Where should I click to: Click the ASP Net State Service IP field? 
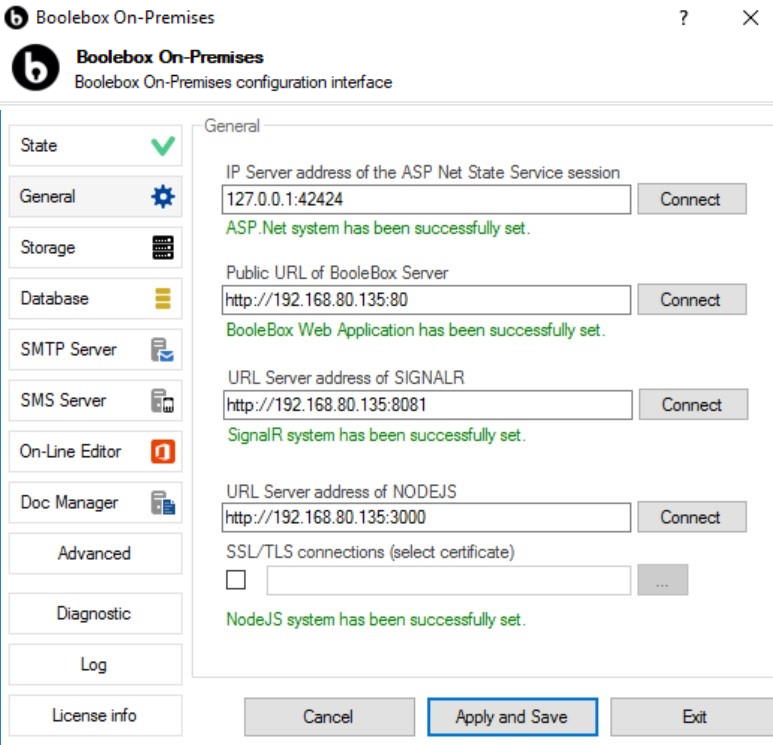(426, 199)
